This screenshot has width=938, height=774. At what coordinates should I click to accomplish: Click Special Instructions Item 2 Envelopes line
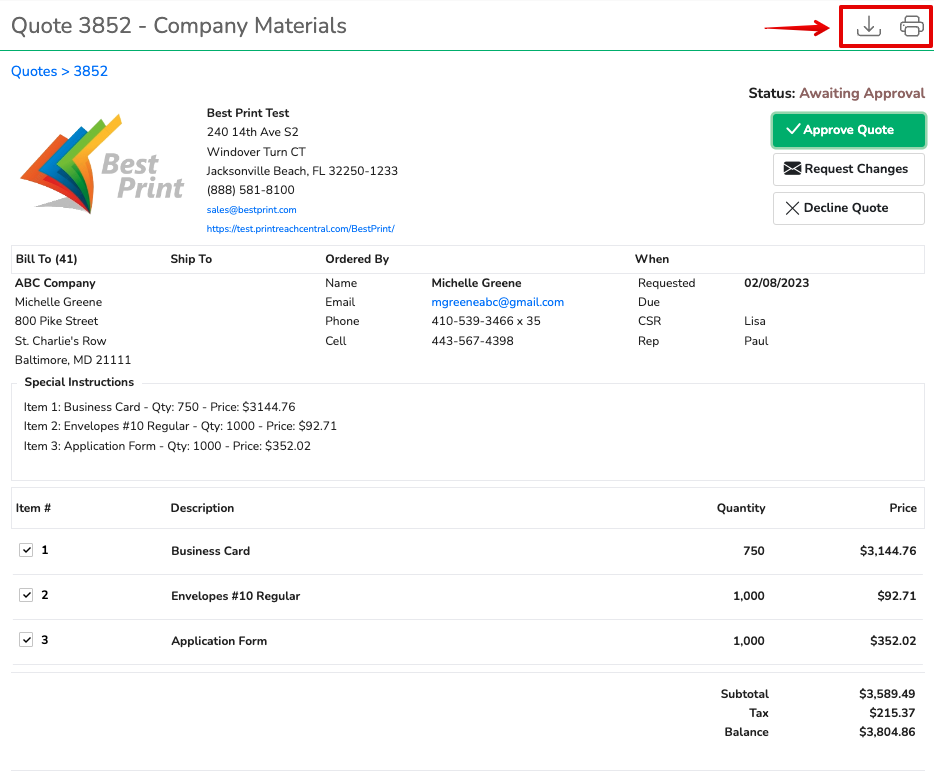coord(180,426)
